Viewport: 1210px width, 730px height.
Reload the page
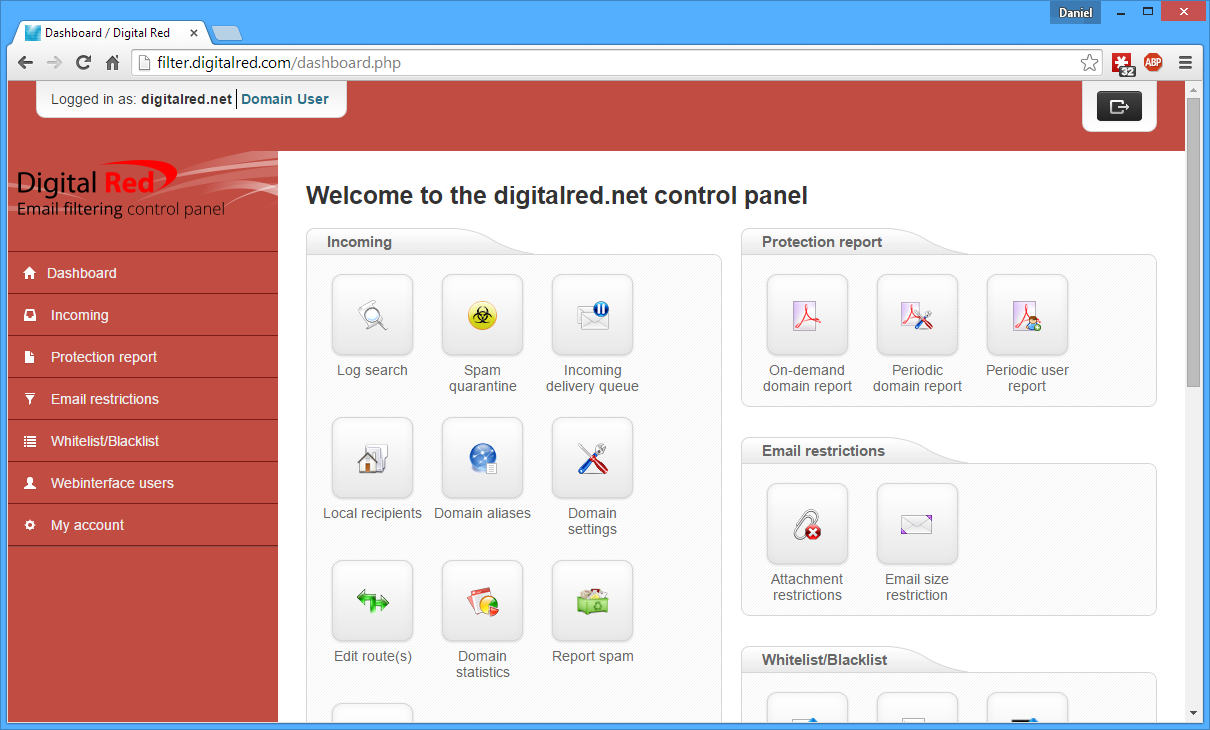[84, 62]
